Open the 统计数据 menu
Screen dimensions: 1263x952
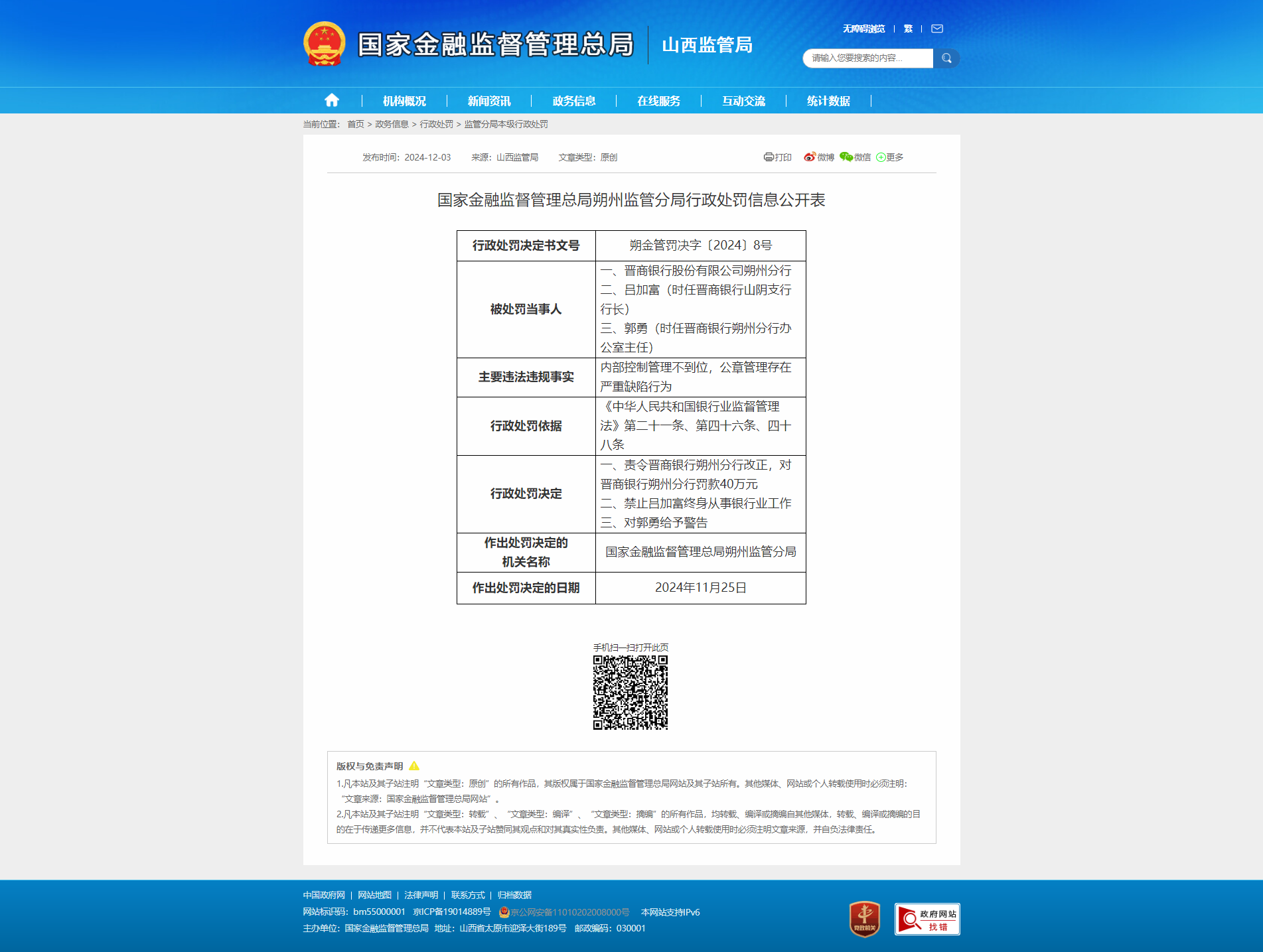coord(828,101)
